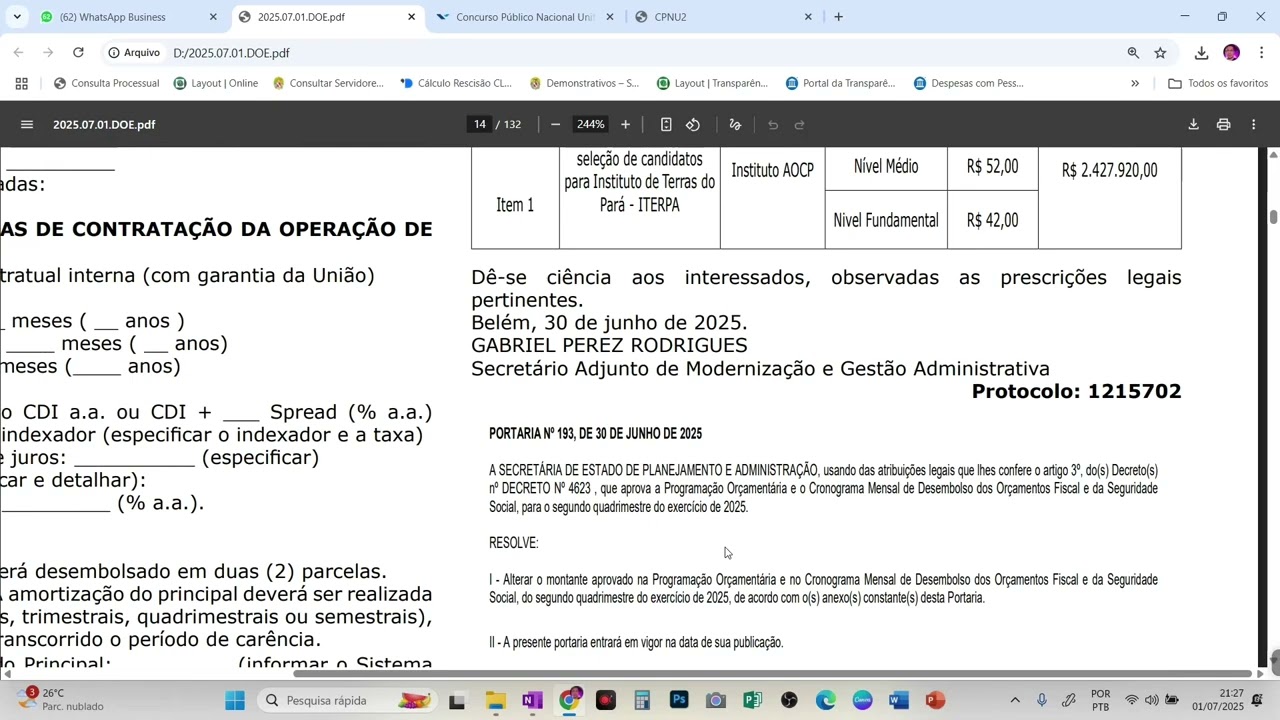
Task: Open the tab search dropdown
Action: 17,17
